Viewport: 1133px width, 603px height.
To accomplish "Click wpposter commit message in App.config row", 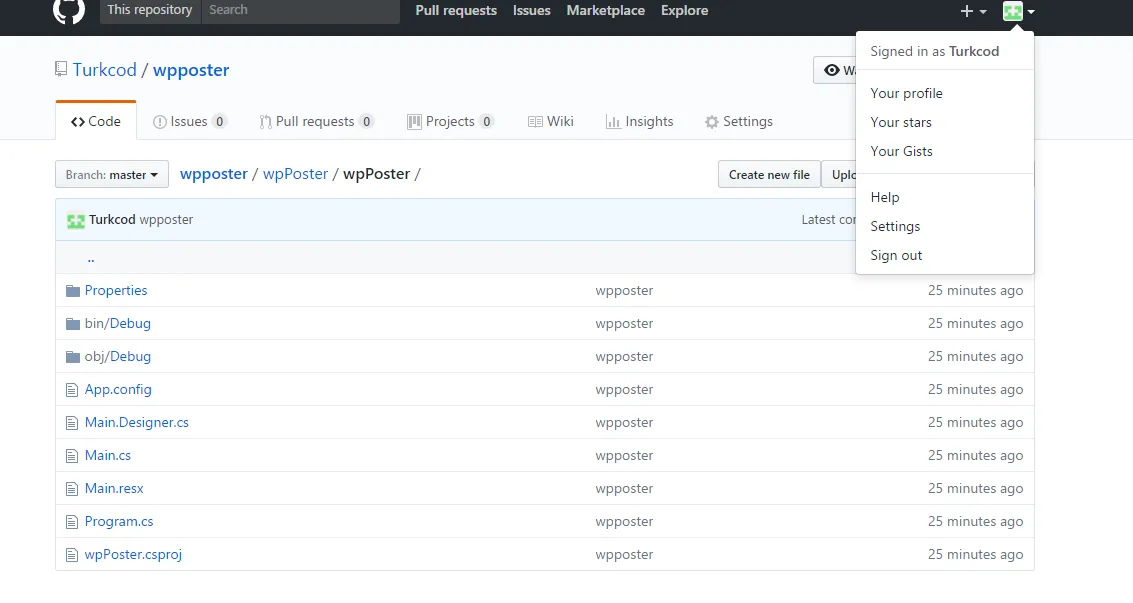I will 624,389.
